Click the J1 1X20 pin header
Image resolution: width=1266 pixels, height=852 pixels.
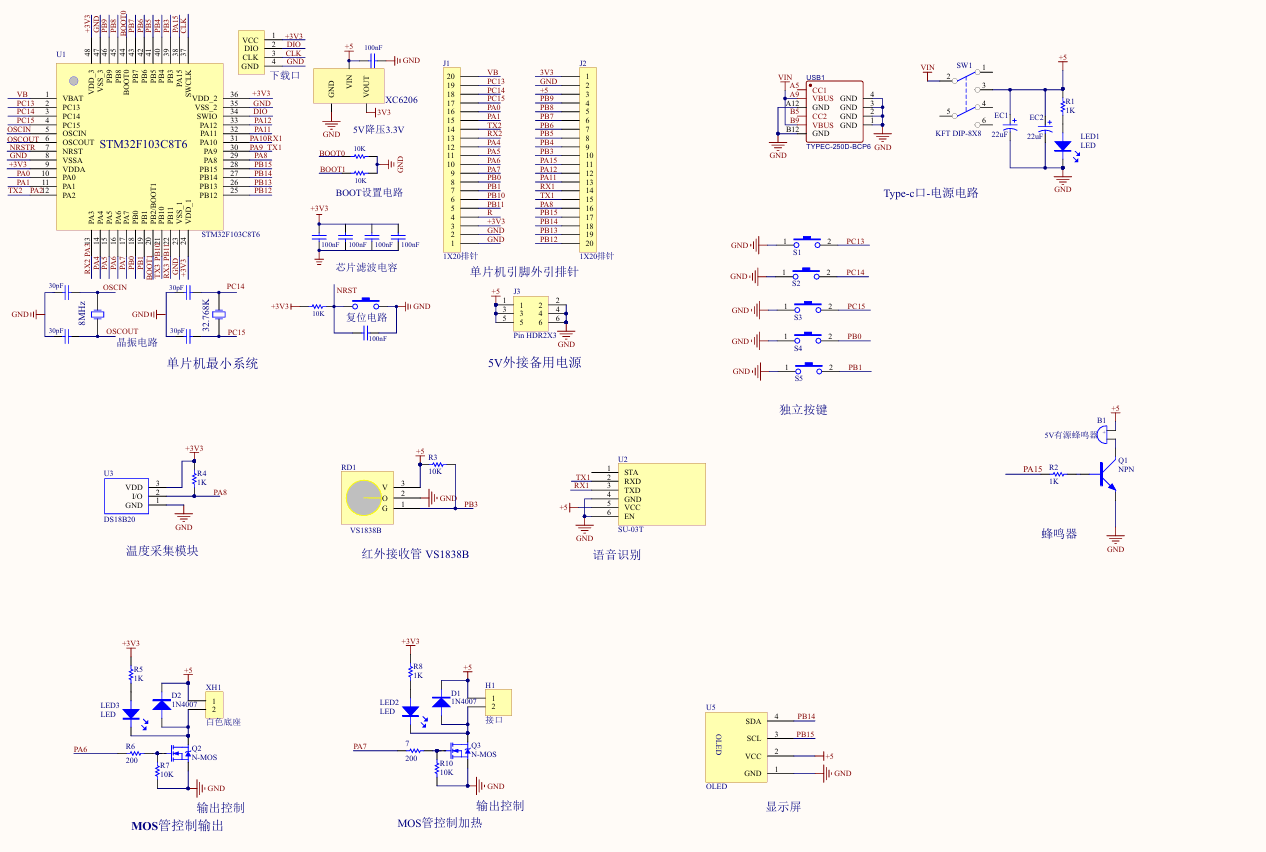(x=452, y=159)
